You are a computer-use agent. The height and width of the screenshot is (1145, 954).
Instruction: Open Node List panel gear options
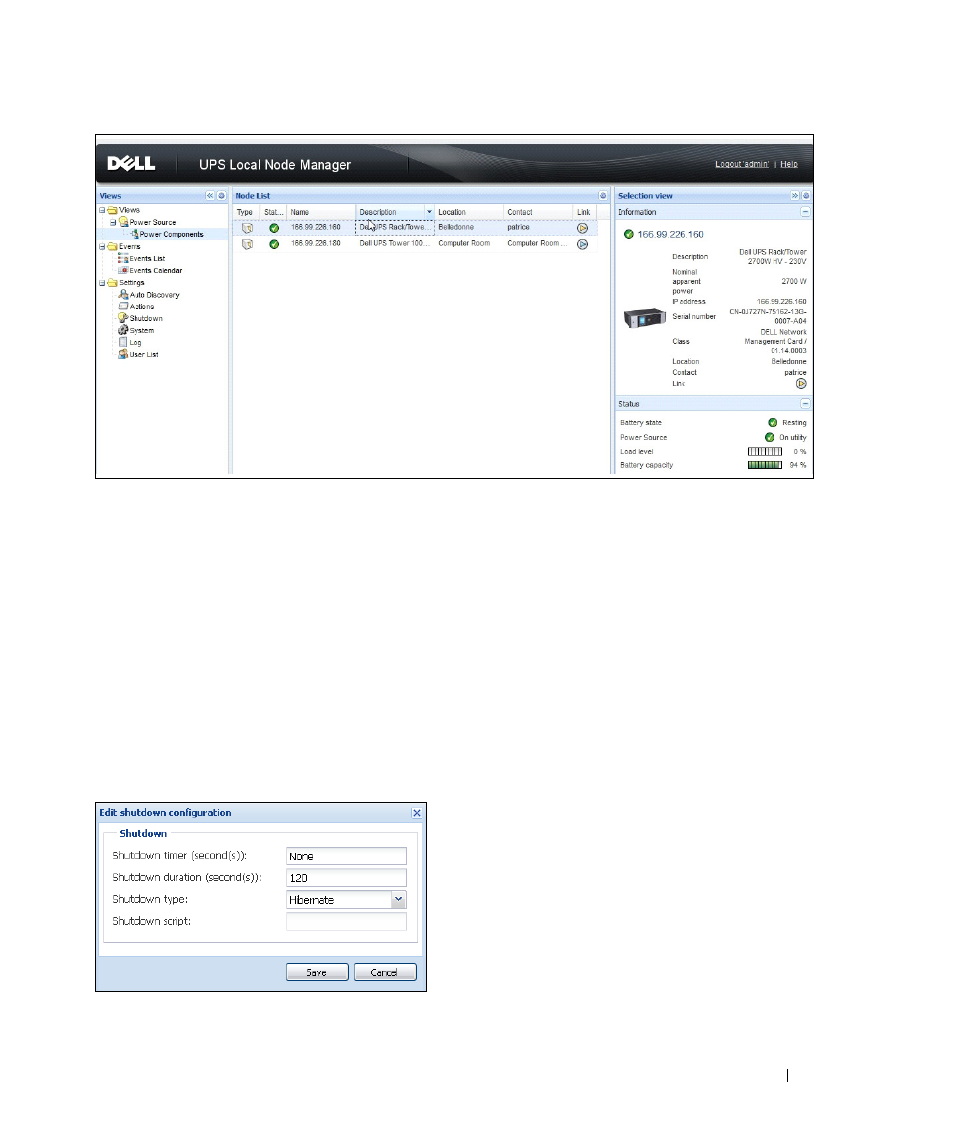[x=603, y=196]
